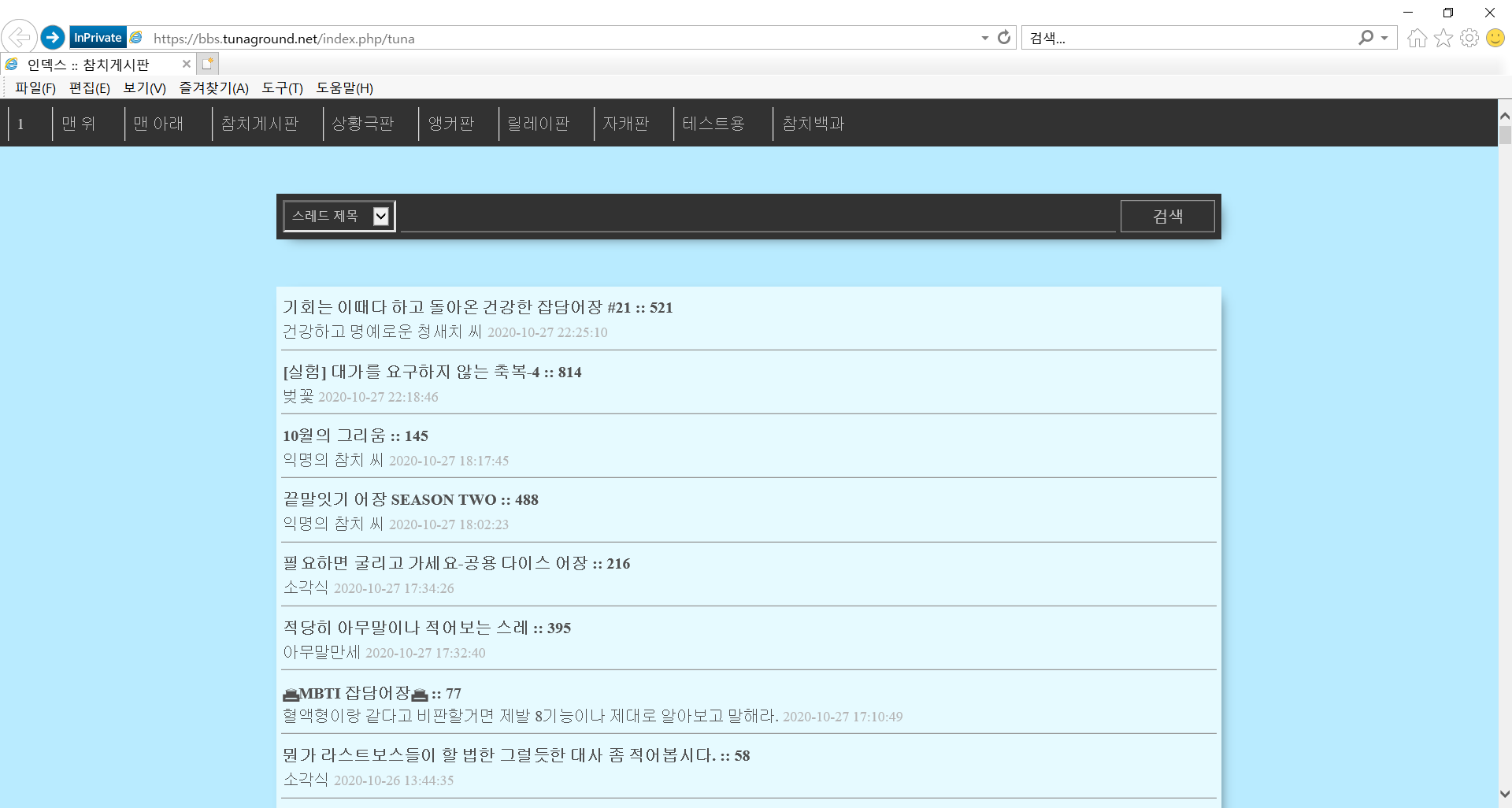Open the Tools gear icon
This screenshot has width=1512, height=808.
pyautogui.click(x=1469, y=38)
